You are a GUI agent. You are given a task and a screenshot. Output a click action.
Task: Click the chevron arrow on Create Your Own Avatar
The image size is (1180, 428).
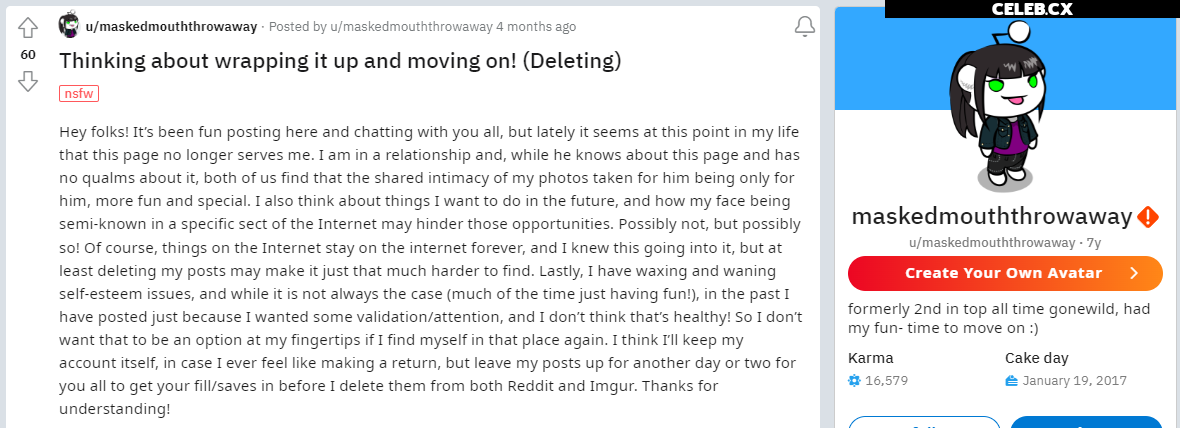click(x=1134, y=273)
